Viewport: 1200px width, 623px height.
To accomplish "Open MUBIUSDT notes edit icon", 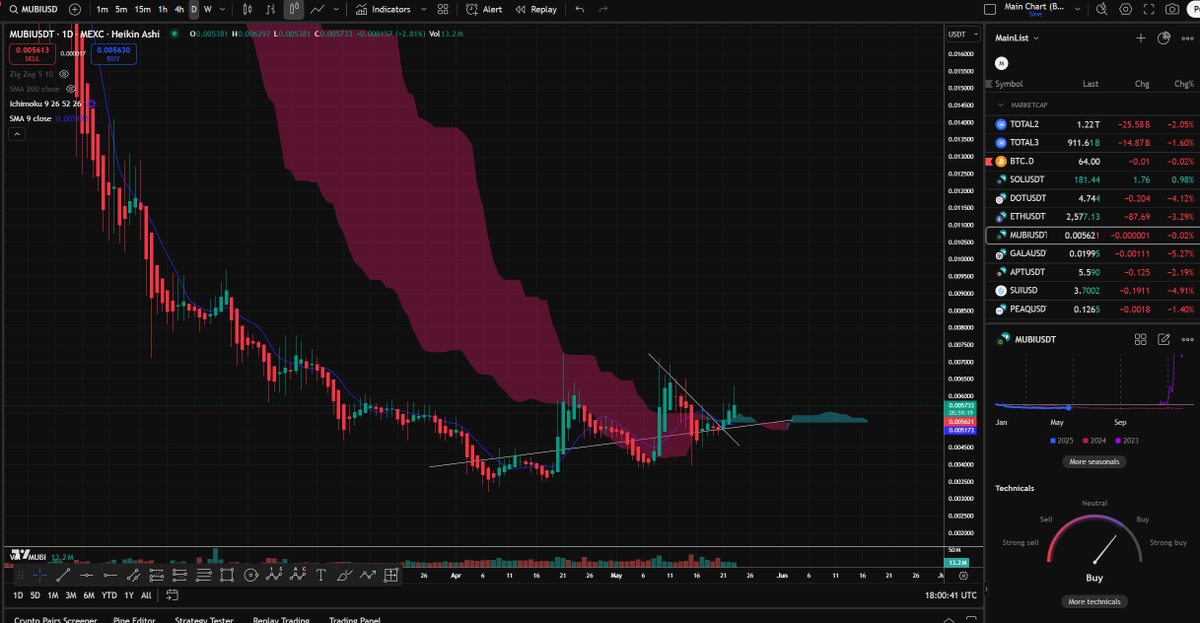I will click(x=1164, y=339).
